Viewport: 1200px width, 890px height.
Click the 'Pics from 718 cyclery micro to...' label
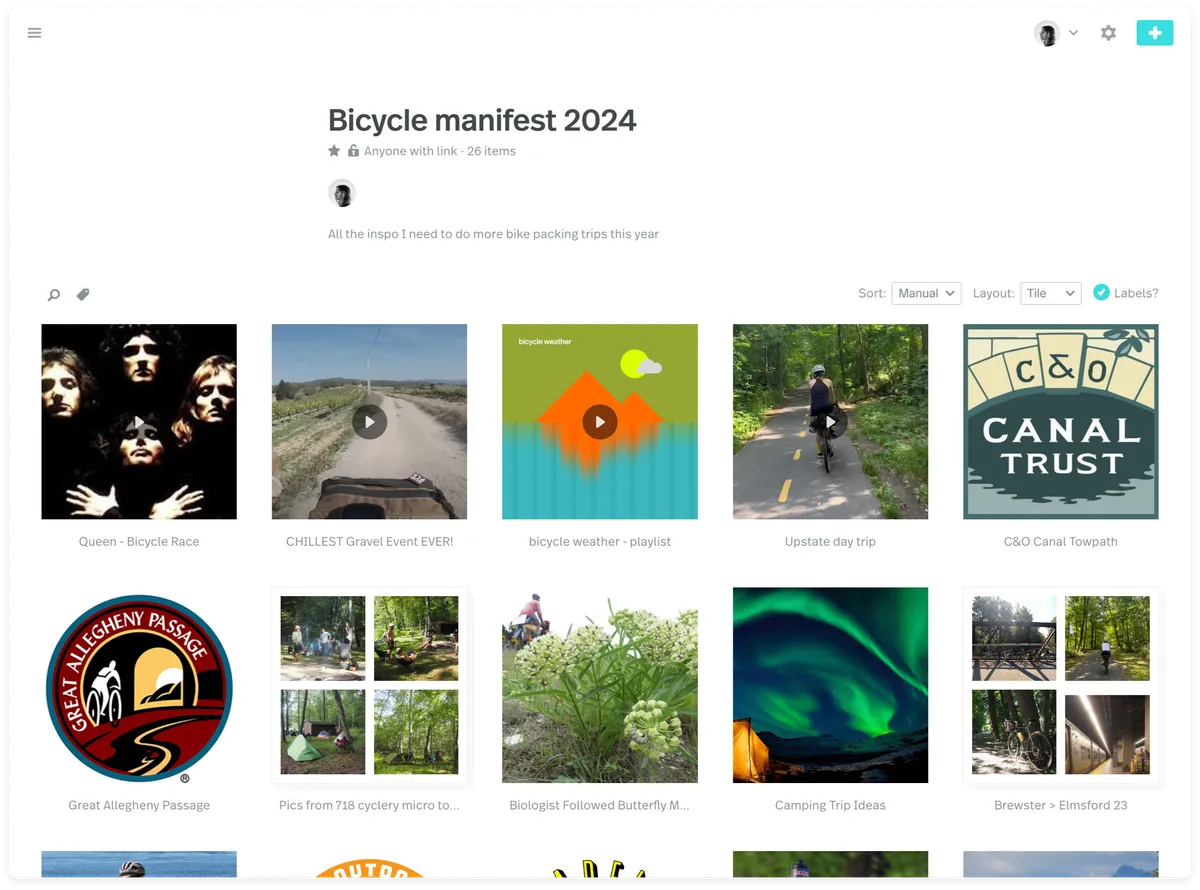coord(369,805)
